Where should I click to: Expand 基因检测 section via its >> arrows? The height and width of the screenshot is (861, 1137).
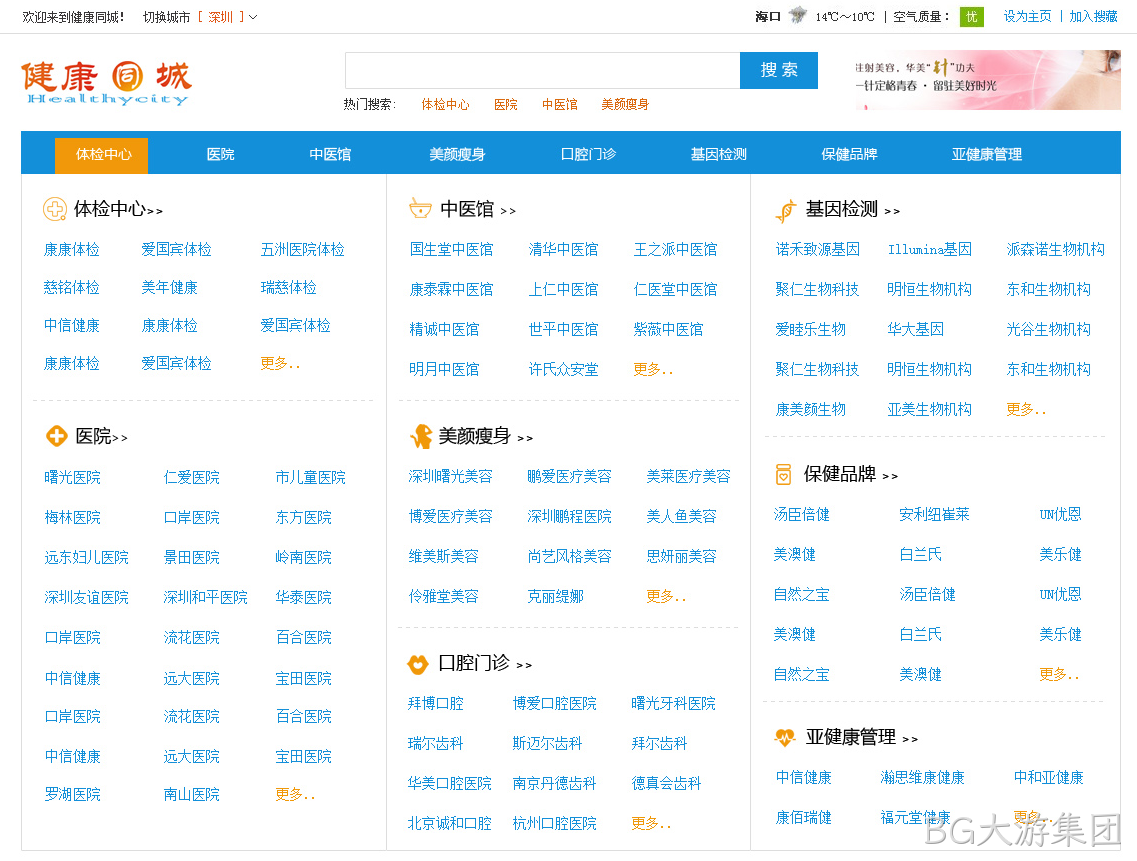(x=892, y=211)
